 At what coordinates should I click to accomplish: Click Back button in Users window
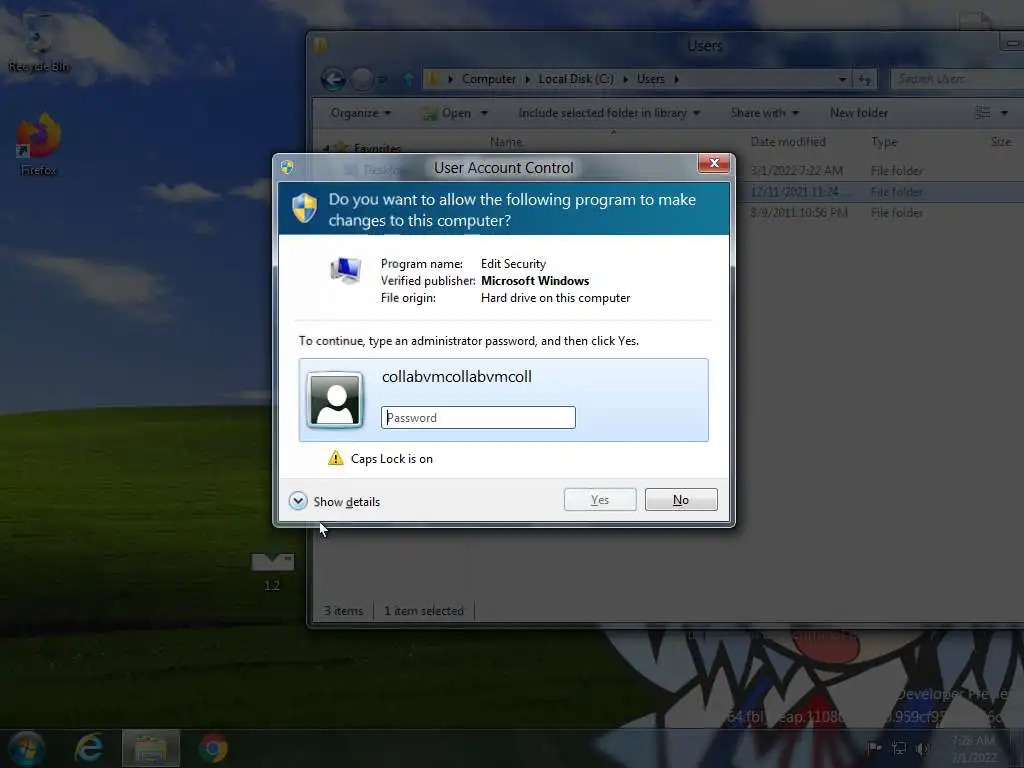pyautogui.click(x=333, y=80)
